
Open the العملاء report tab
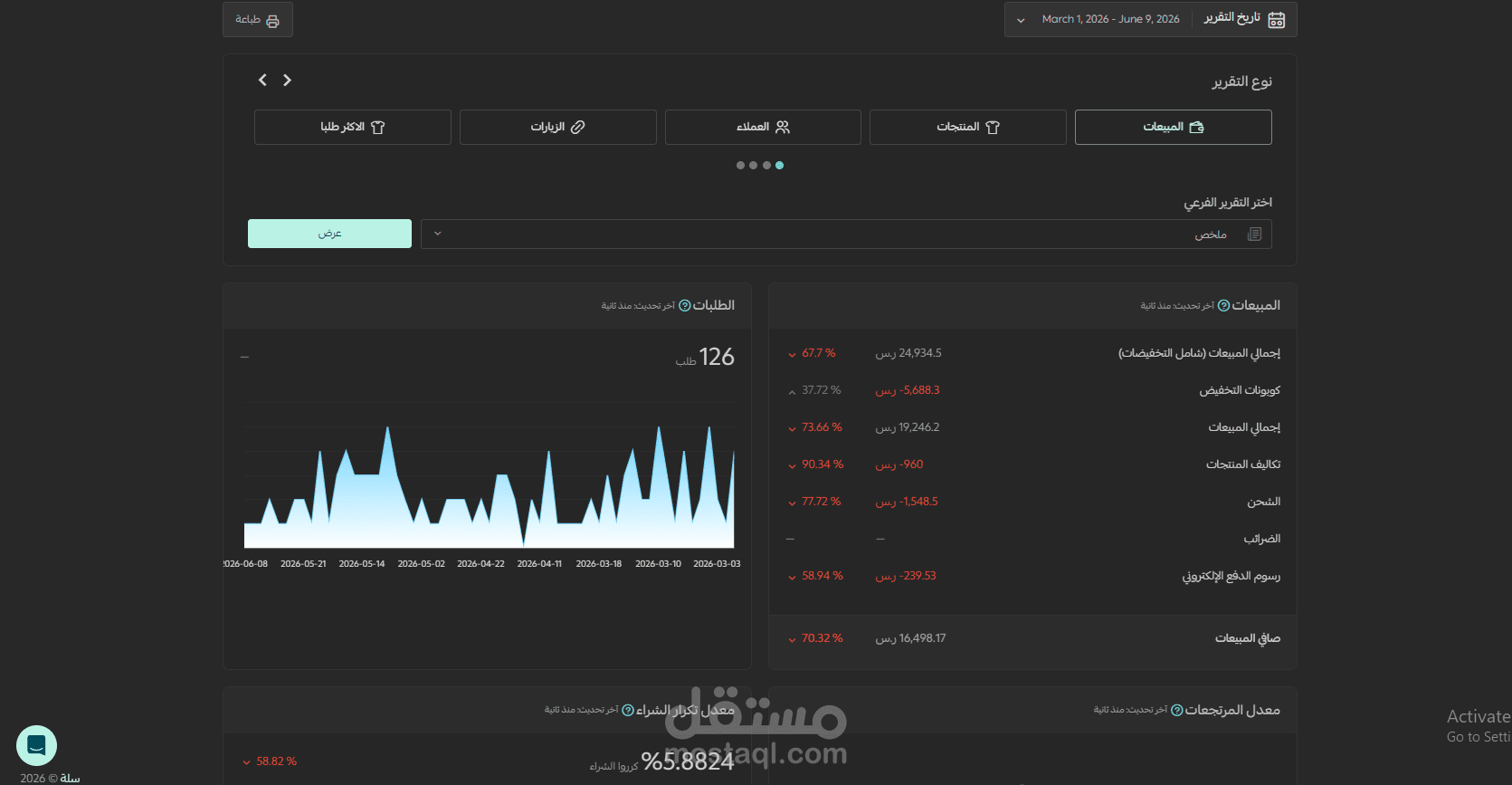click(x=763, y=127)
